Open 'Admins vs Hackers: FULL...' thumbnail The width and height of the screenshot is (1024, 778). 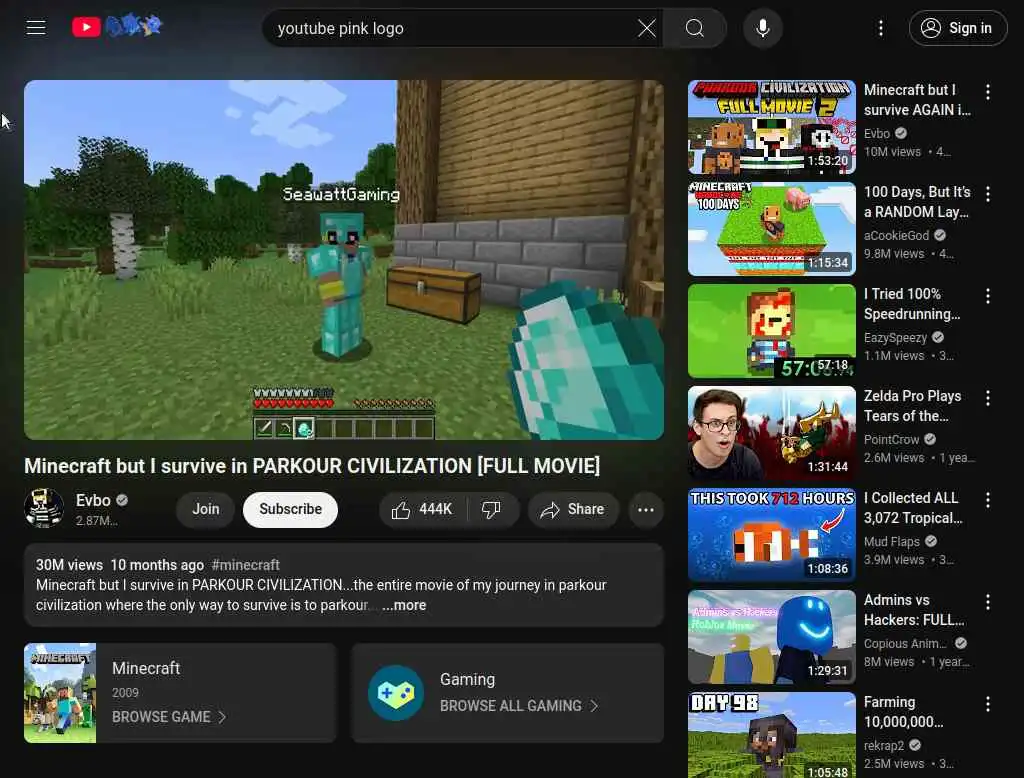pos(772,636)
